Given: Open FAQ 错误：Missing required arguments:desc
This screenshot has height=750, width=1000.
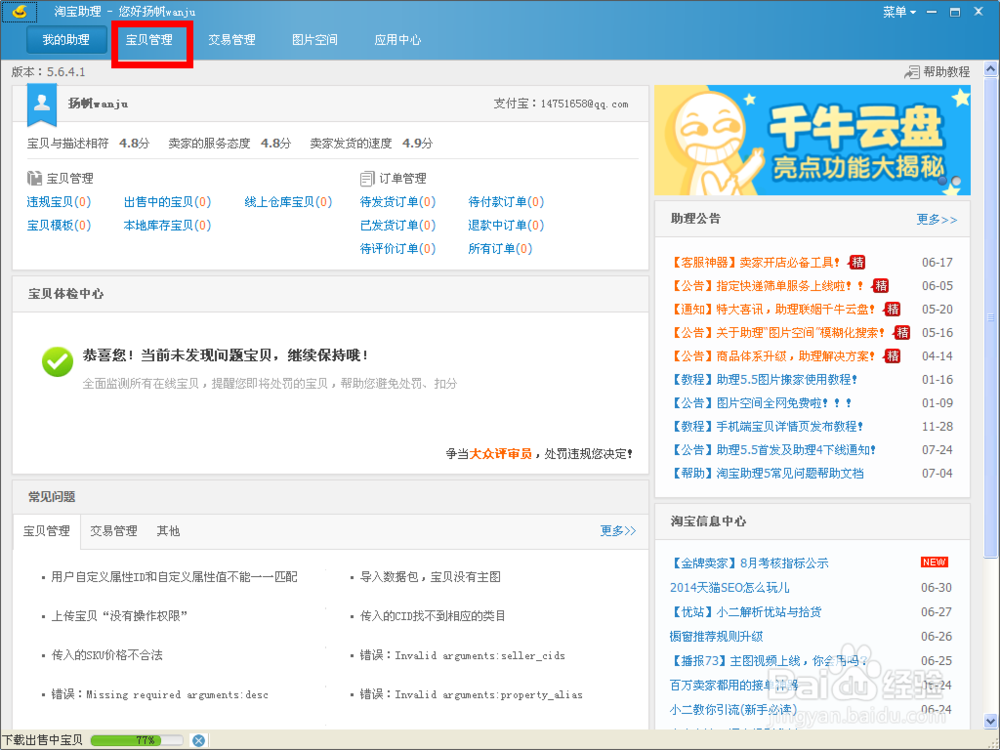Looking at the screenshot, I should pyautogui.click(x=159, y=695).
